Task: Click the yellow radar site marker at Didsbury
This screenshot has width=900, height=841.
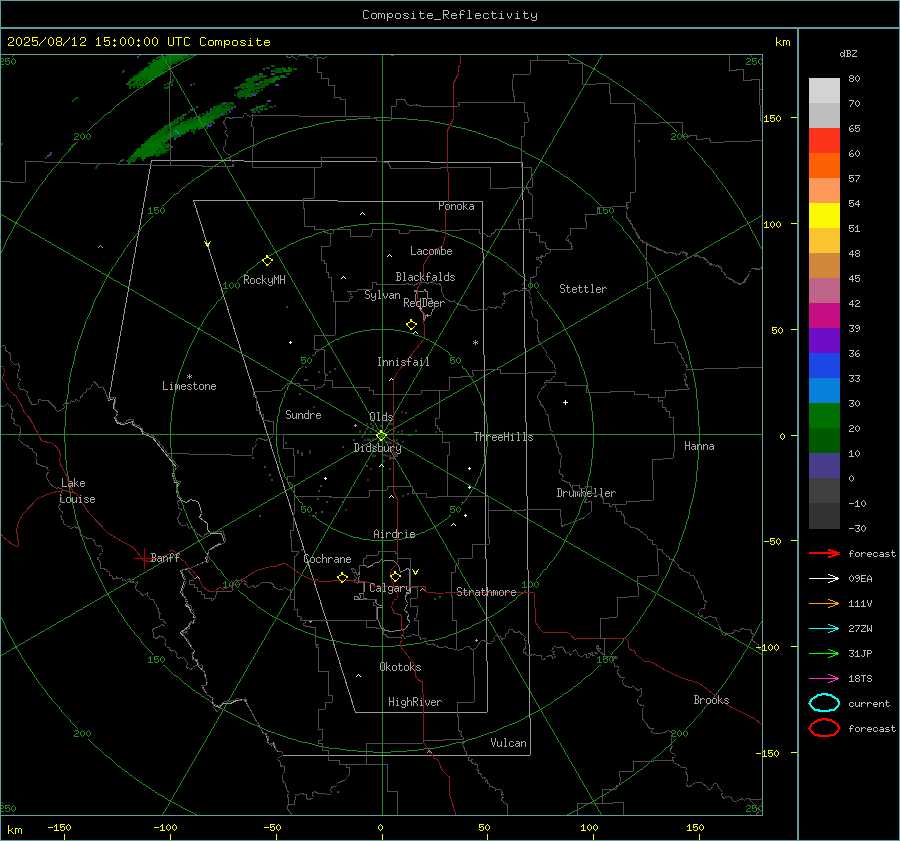Action: coord(382,436)
